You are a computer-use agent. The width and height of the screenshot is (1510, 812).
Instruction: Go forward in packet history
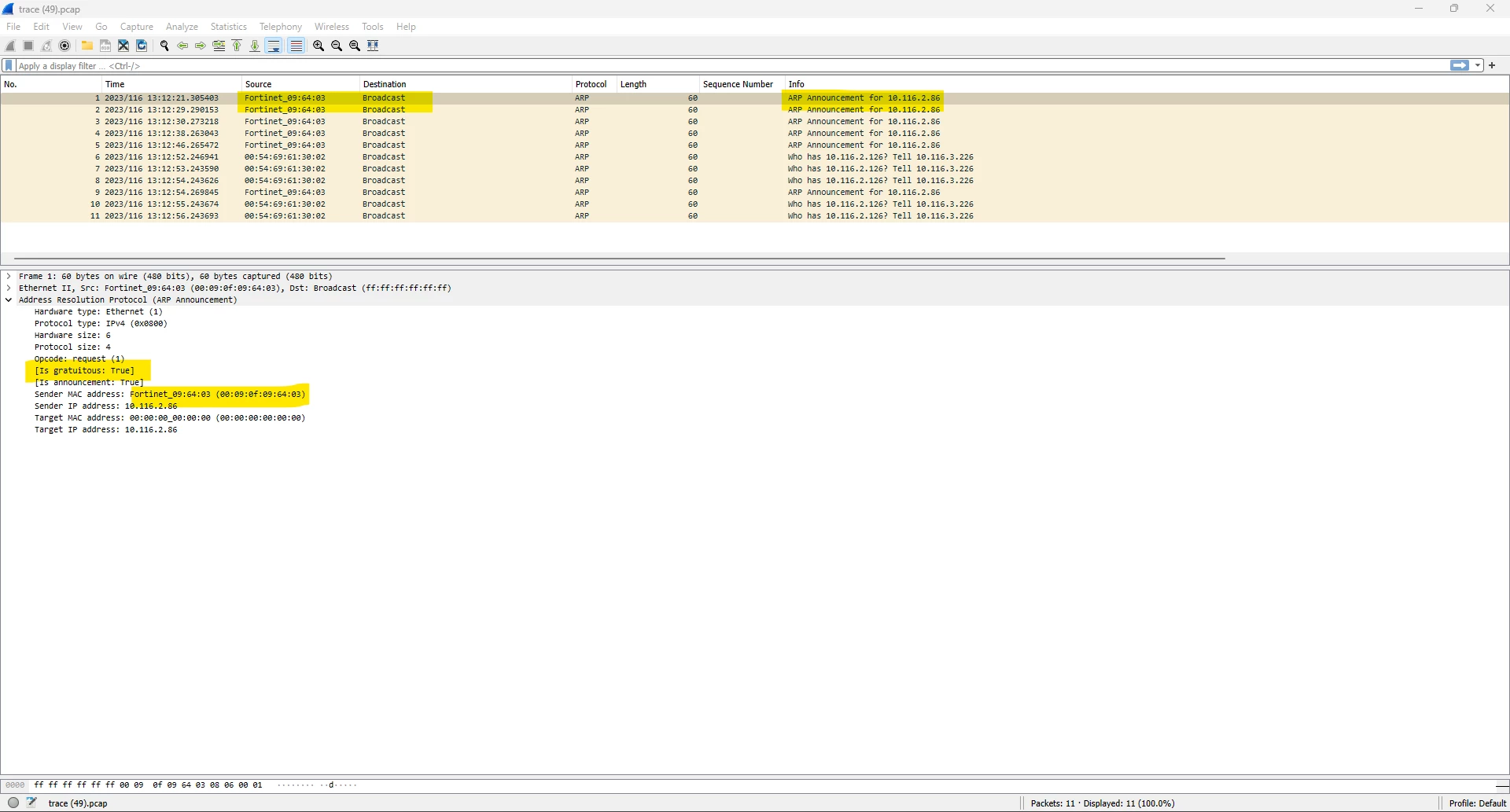[x=201, y=46]
